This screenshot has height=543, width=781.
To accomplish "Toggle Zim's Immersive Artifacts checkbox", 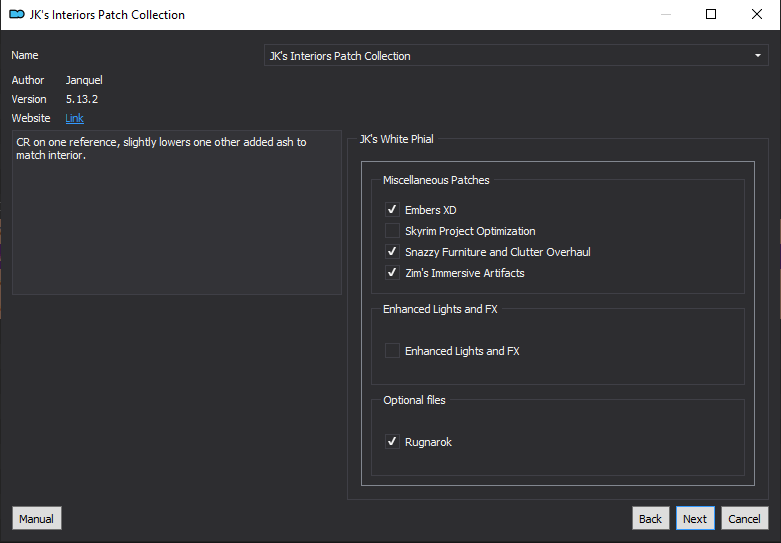I will (392, 272).
